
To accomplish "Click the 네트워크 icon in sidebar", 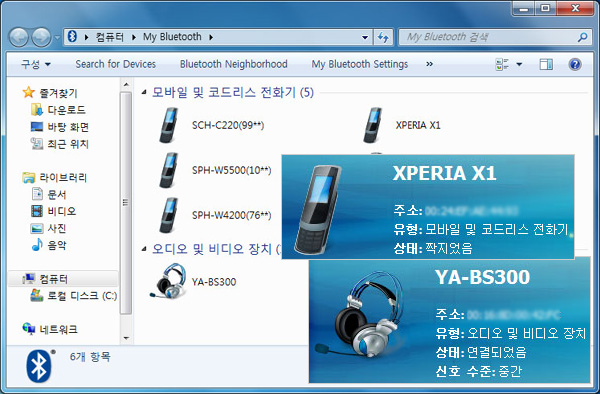I will [29, 329].
